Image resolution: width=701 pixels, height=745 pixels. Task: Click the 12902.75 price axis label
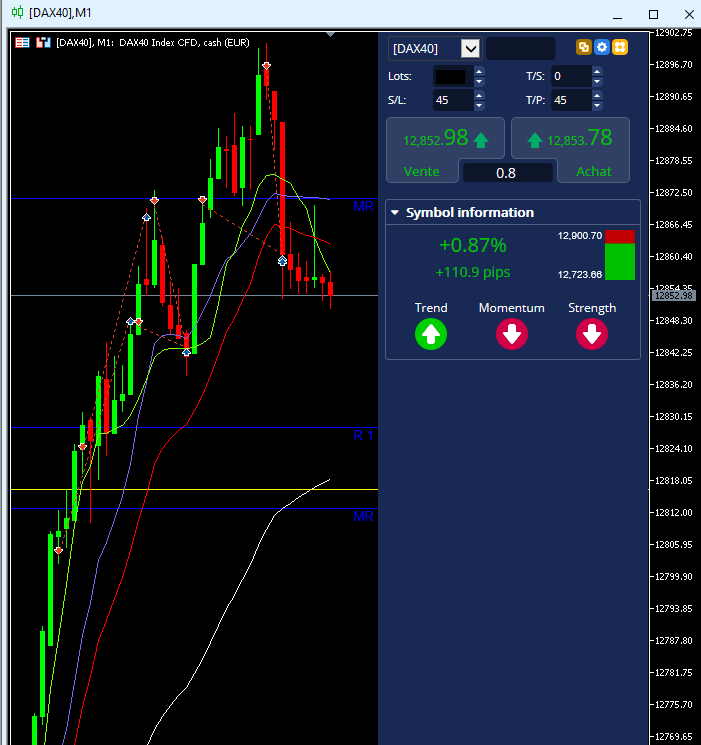pyautogui.click(x=674, y=33)
